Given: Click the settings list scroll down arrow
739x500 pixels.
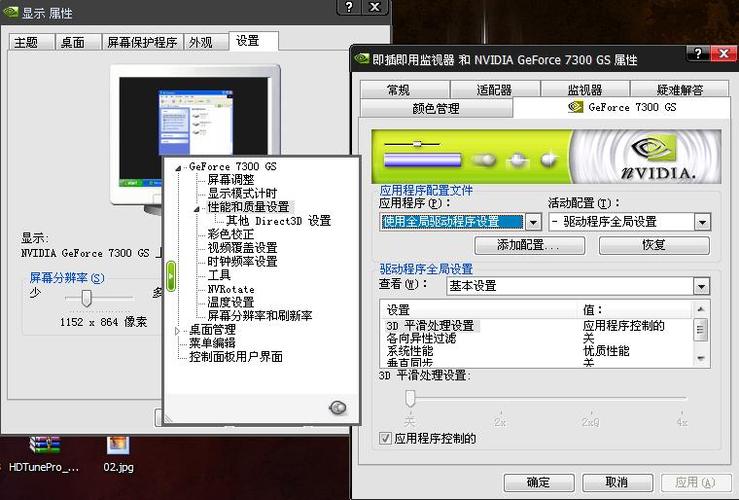Looking at the screenshot, I should (x=700, y=358).
